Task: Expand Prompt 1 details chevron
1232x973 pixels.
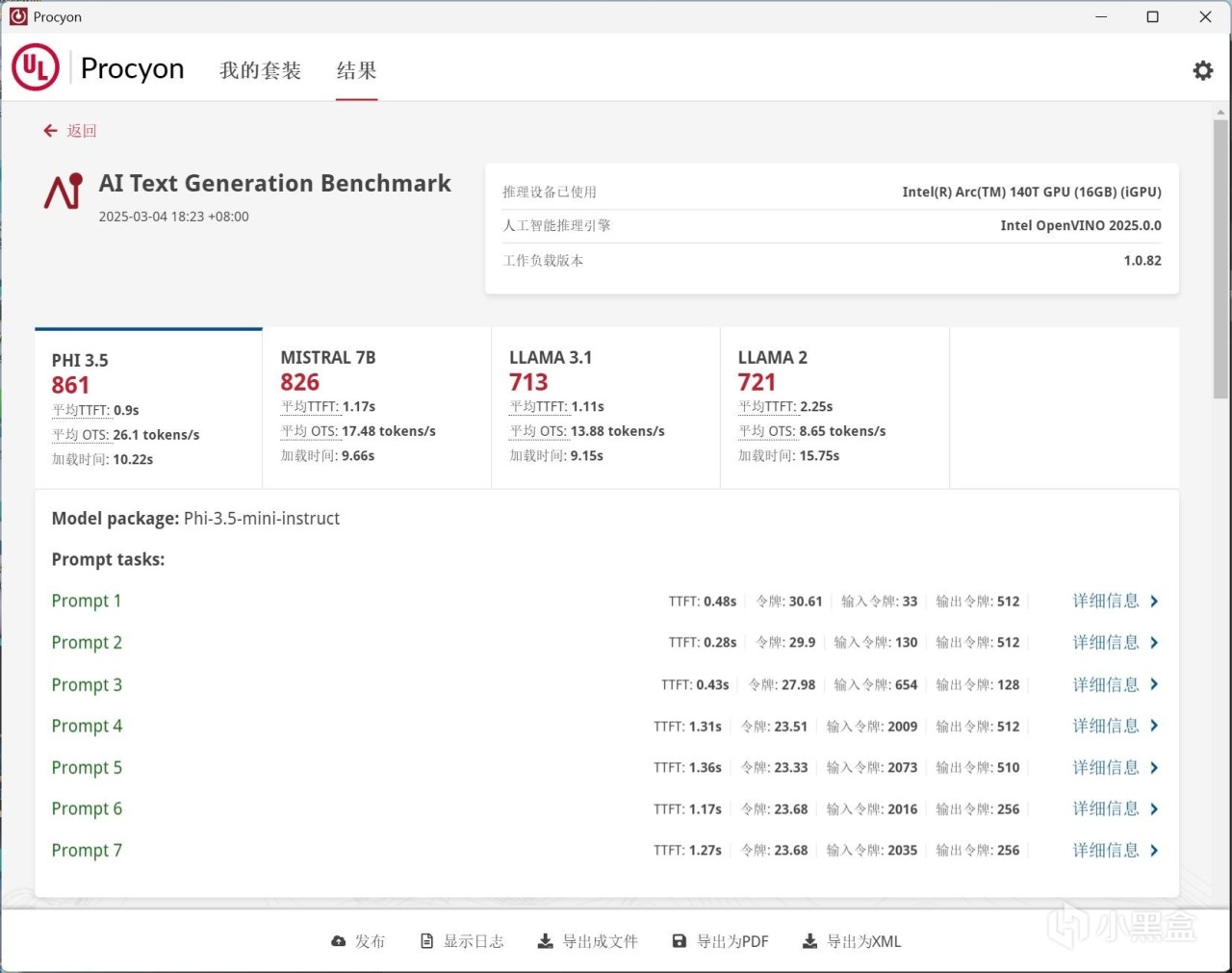Action: click(x=1154, y=601)
